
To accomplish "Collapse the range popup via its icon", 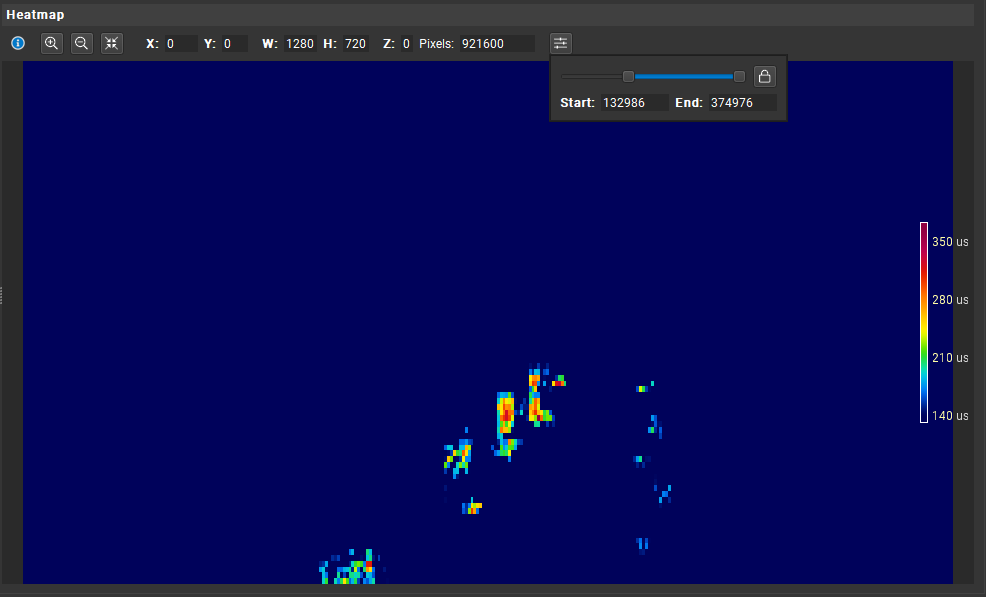I will 560,43.
